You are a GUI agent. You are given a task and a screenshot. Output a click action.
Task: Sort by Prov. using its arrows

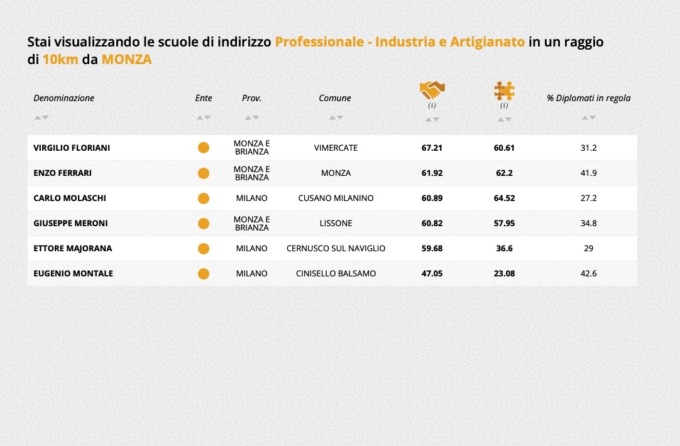[252, 118]
